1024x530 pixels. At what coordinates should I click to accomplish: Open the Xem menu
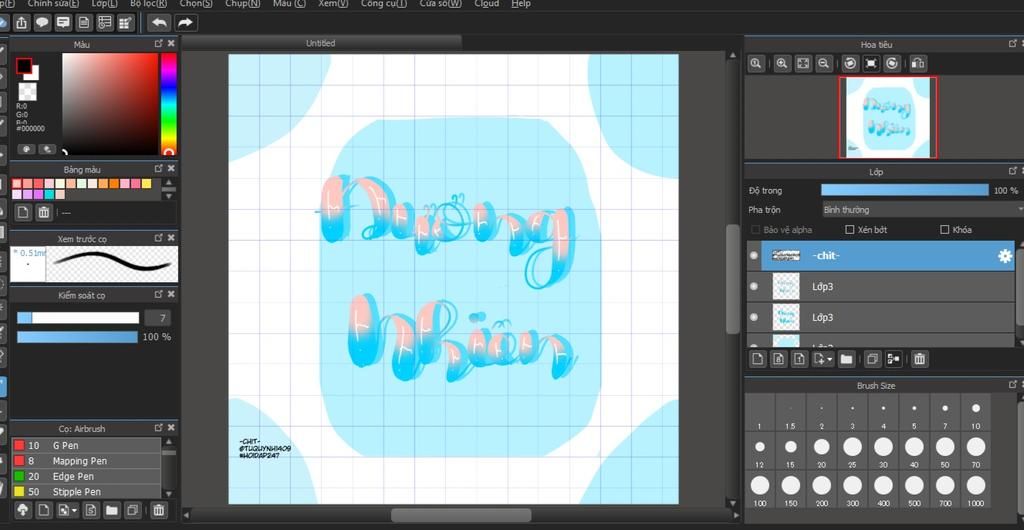(x=333, y=4)
